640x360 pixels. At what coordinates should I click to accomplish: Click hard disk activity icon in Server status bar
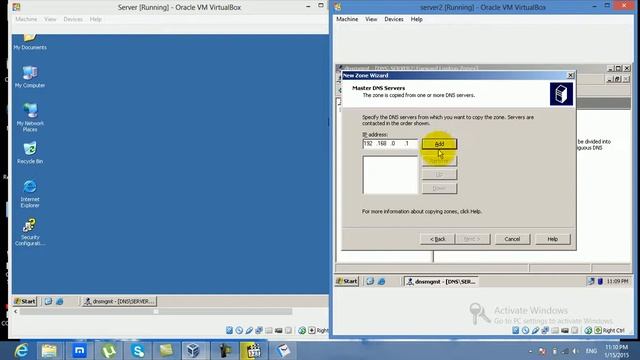point(229,330)
